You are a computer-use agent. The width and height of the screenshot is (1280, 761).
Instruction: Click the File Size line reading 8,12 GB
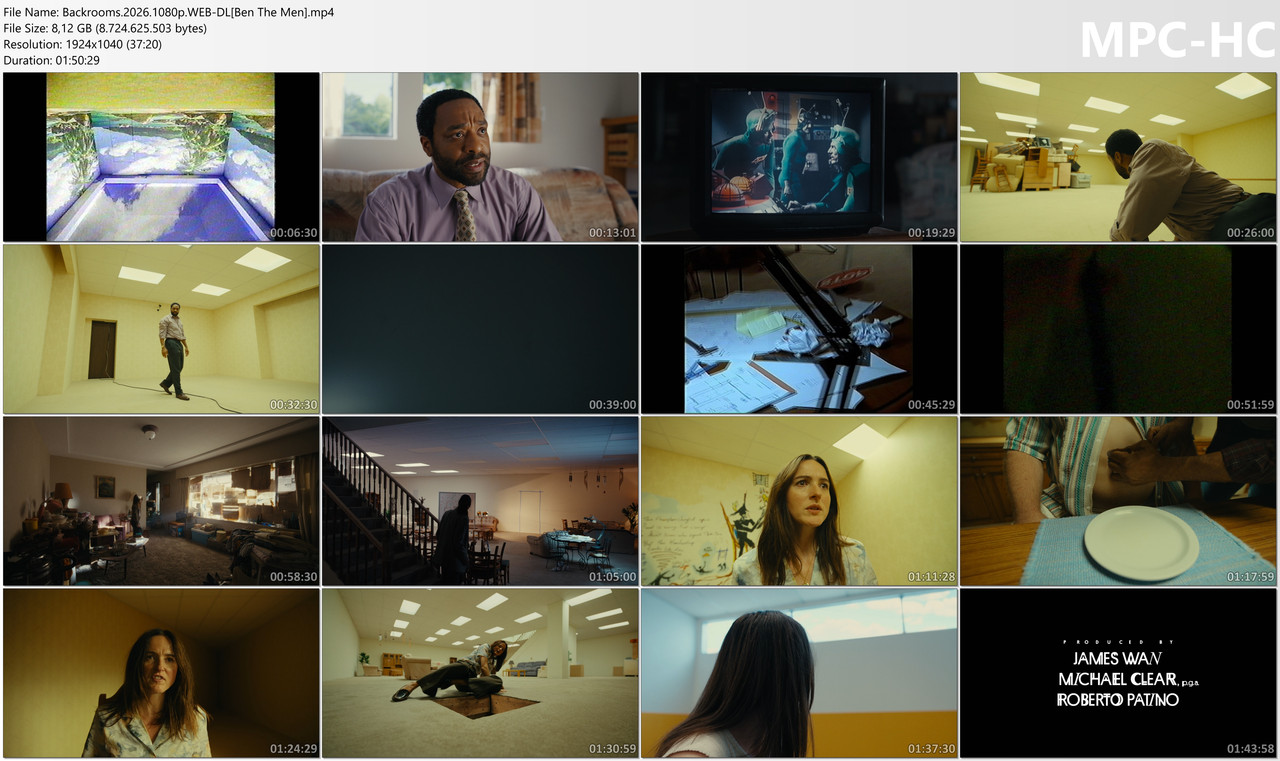coord(105,29)
